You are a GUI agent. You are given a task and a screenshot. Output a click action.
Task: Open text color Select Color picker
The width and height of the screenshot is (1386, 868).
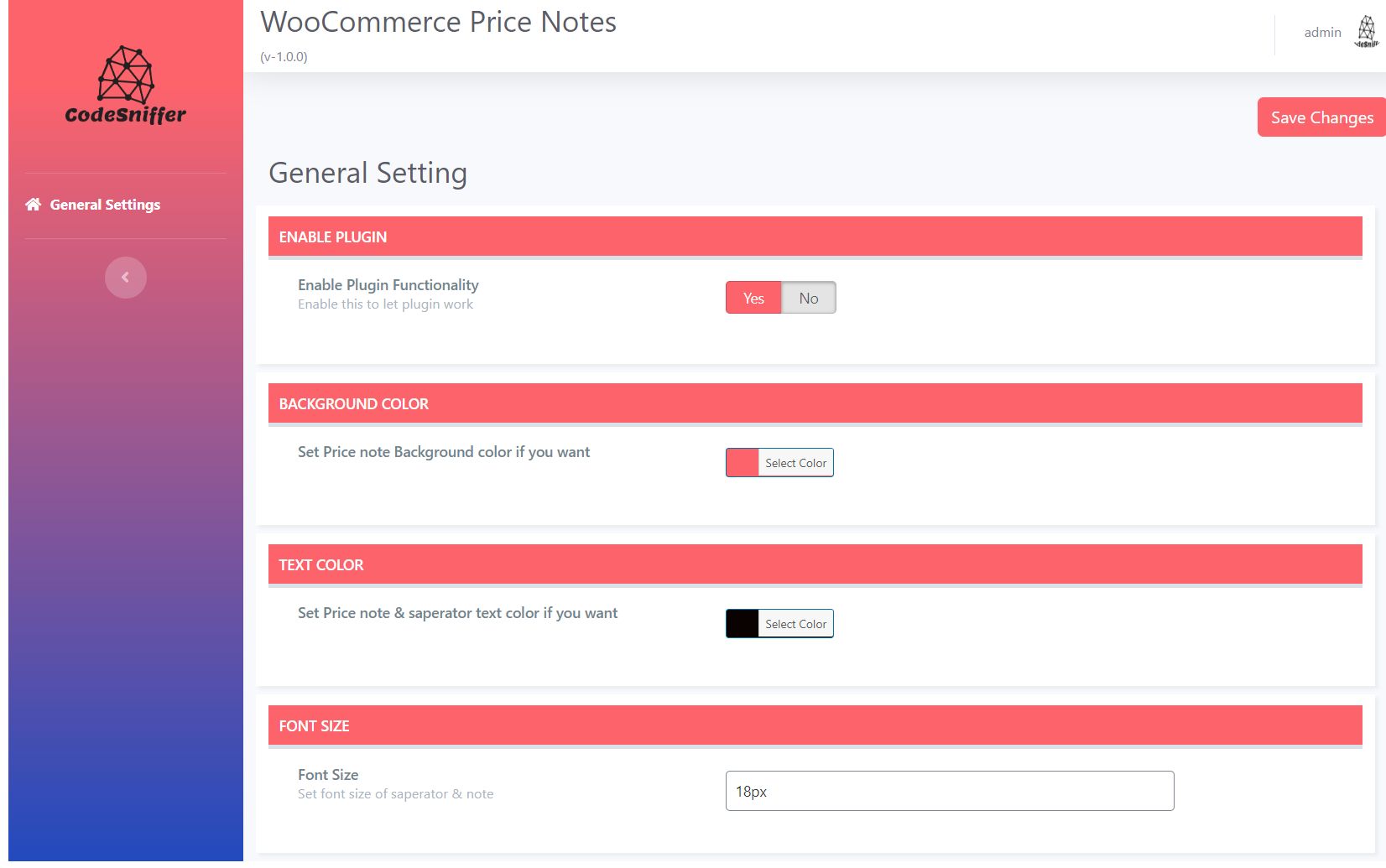pos(795,624)
